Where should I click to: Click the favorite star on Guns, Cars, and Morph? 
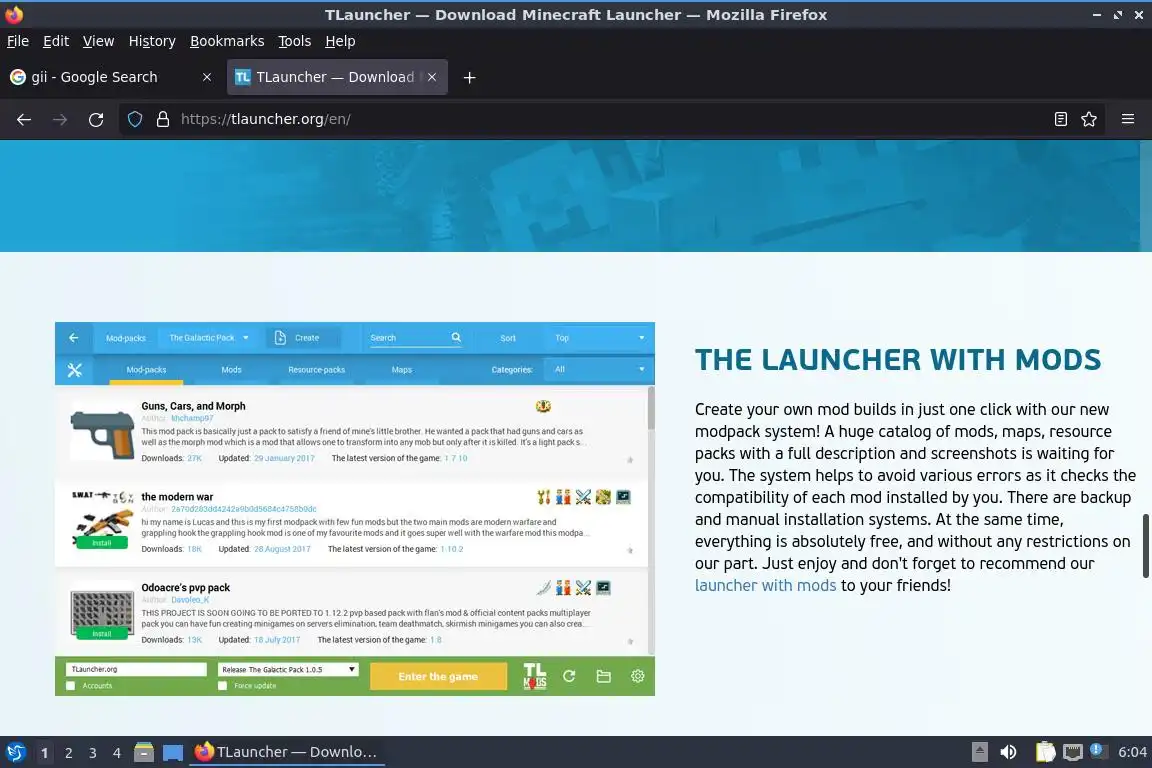click(x=630, y=460)
